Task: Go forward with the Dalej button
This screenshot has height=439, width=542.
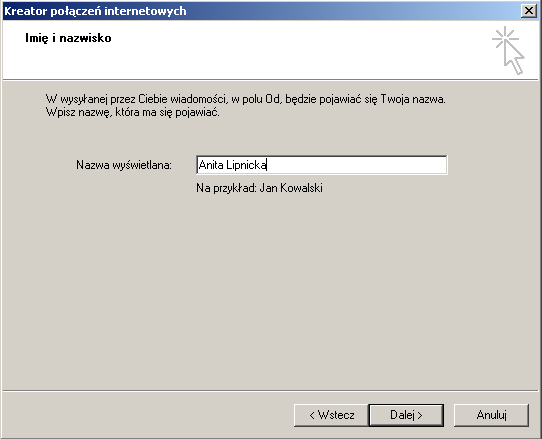Action: 406,415
